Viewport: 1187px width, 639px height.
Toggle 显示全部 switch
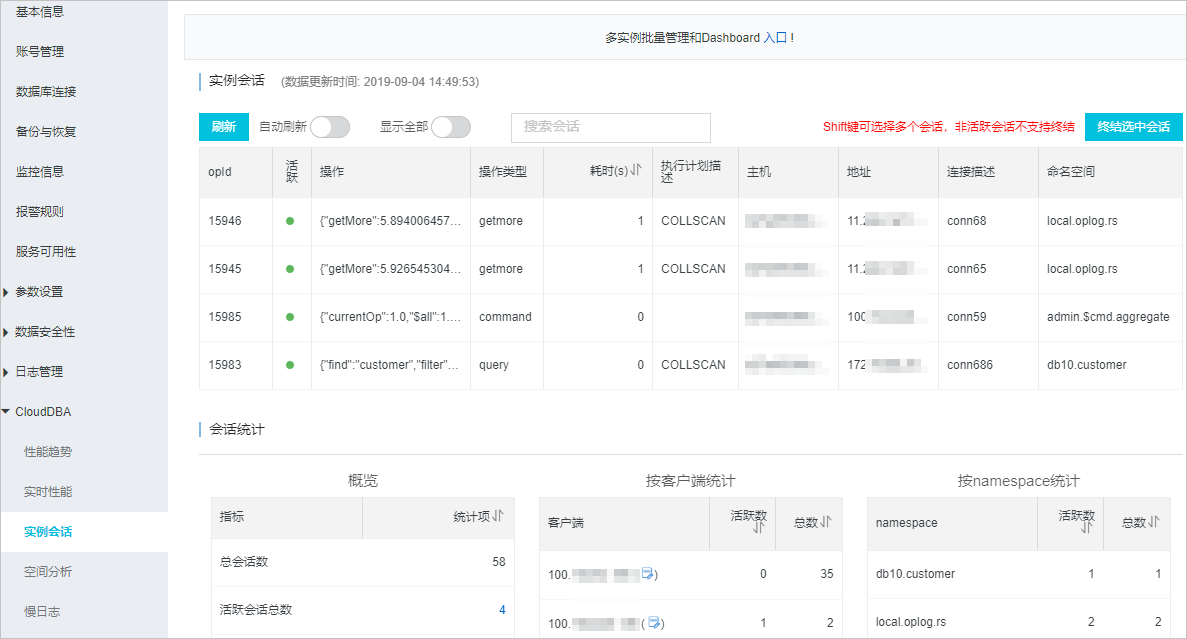point(451,126)
